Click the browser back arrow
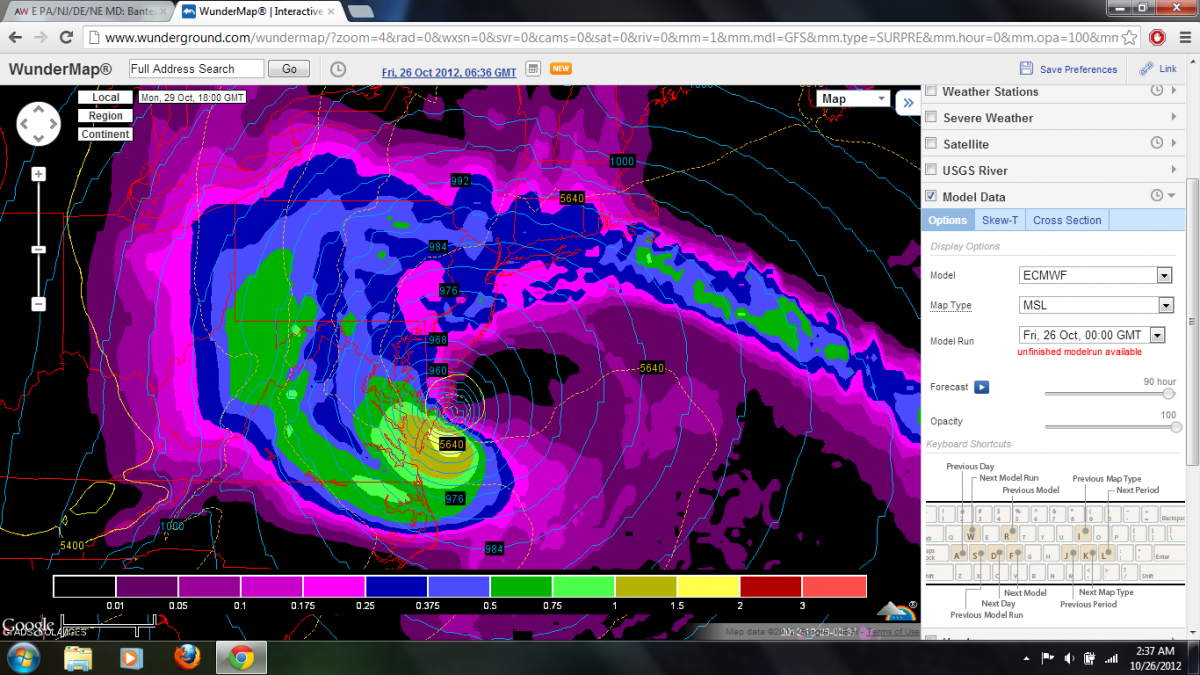1200x675 pixels. click(14, 37)
